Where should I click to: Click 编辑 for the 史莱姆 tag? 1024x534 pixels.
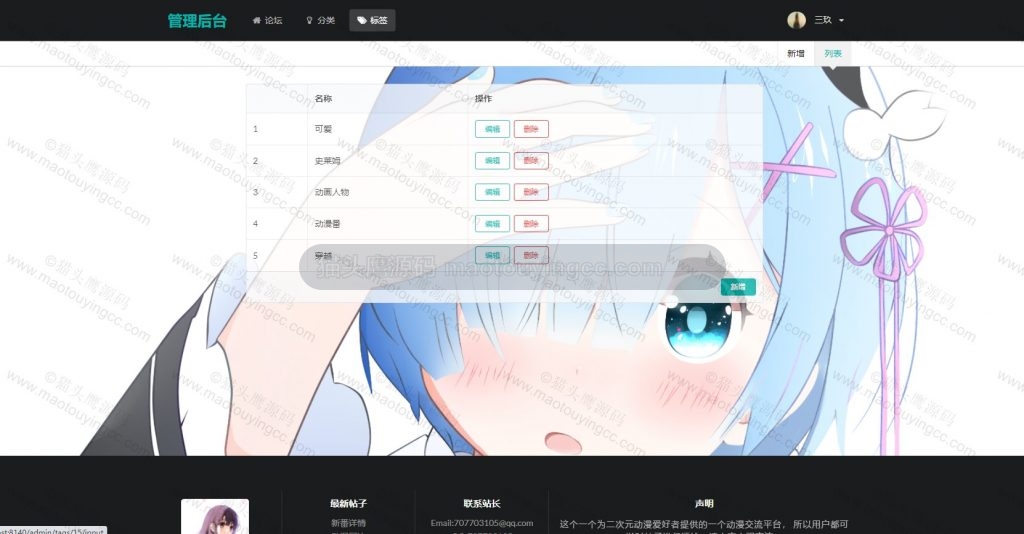point(492,161)
